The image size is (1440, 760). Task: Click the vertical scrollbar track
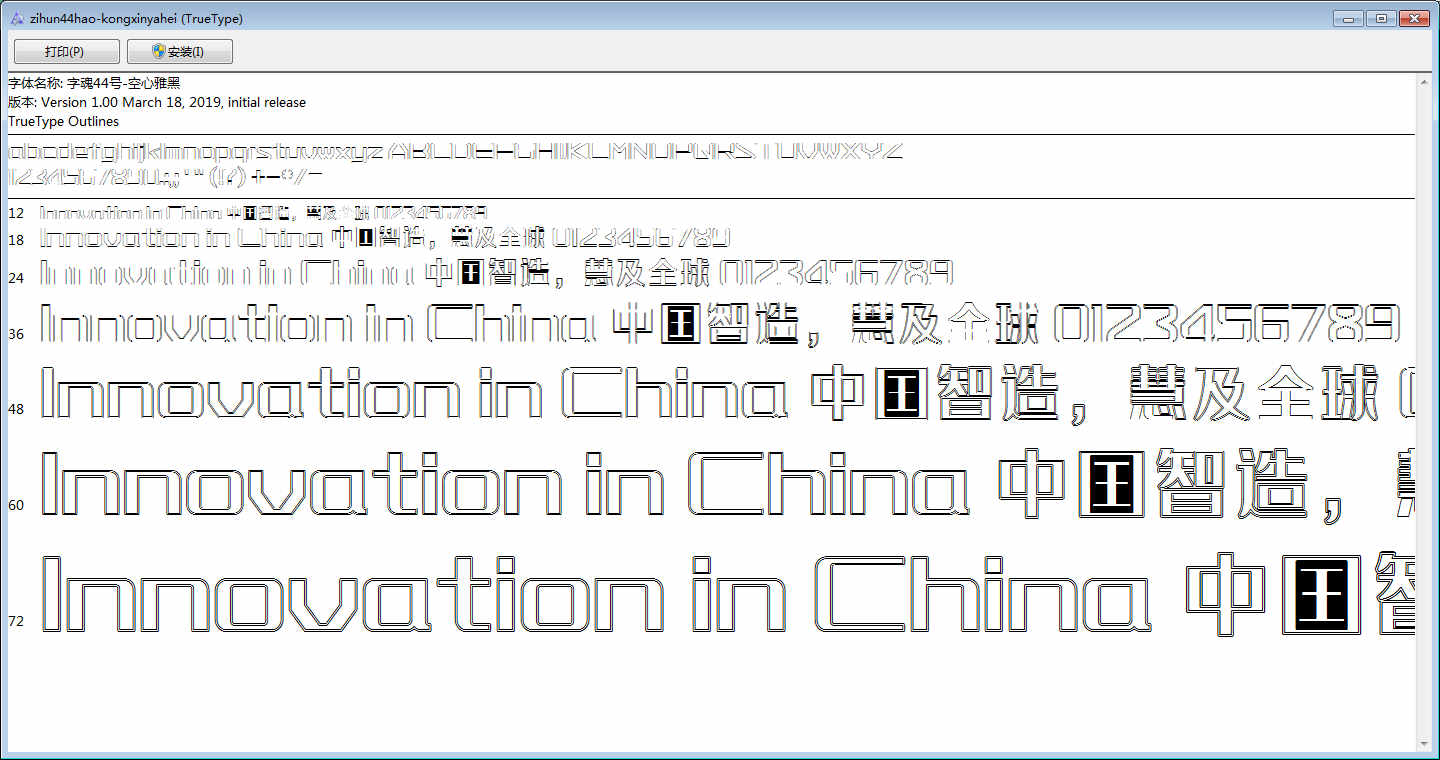click(x=1425, y=412)
